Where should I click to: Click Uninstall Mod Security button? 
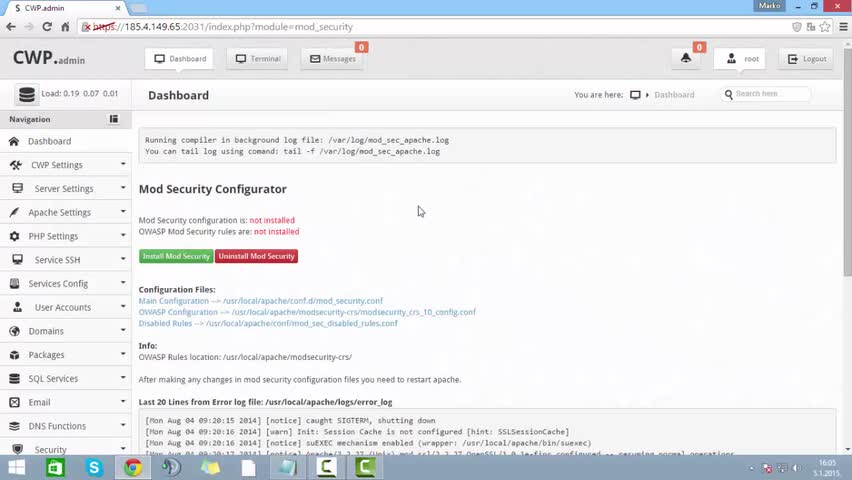pos(256,256)
